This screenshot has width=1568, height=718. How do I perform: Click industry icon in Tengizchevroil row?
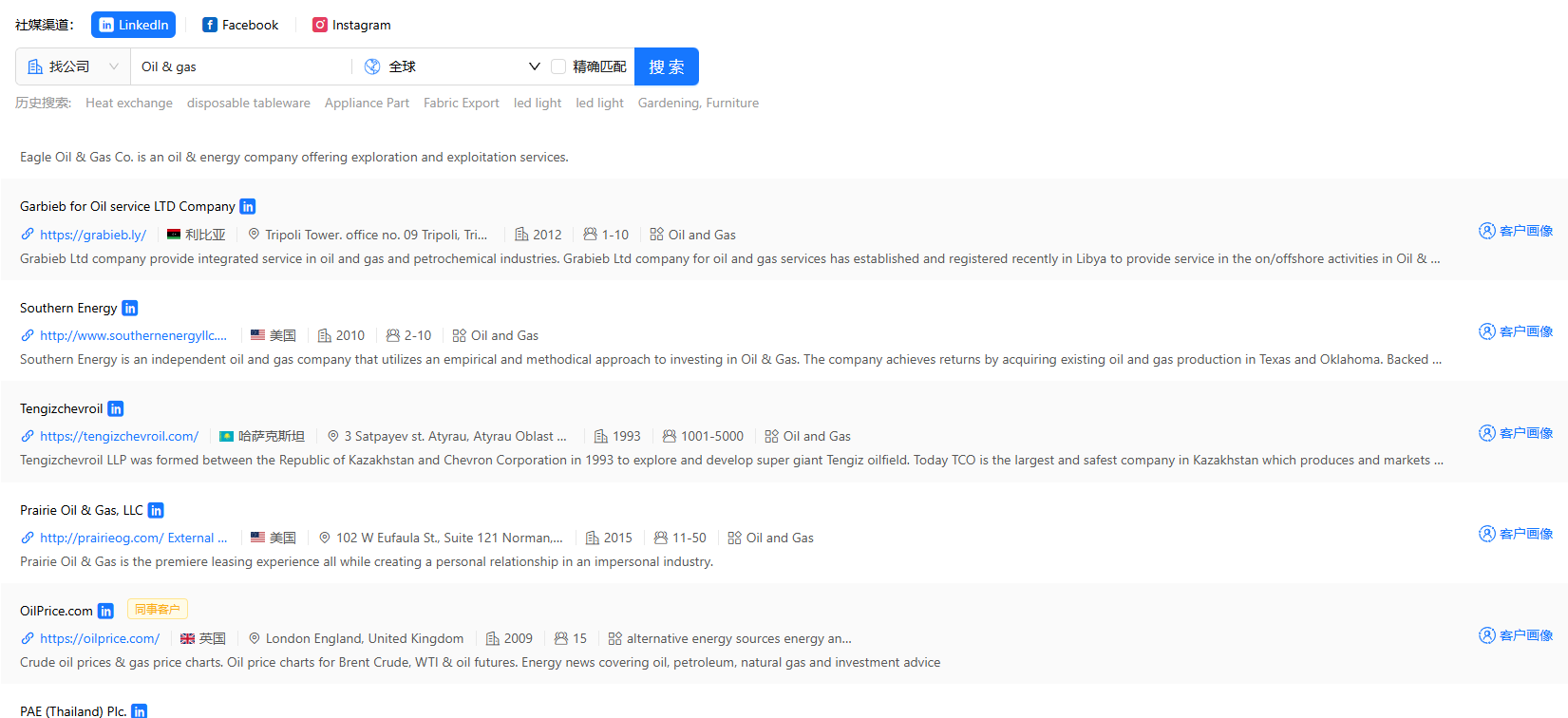point(772,436)
